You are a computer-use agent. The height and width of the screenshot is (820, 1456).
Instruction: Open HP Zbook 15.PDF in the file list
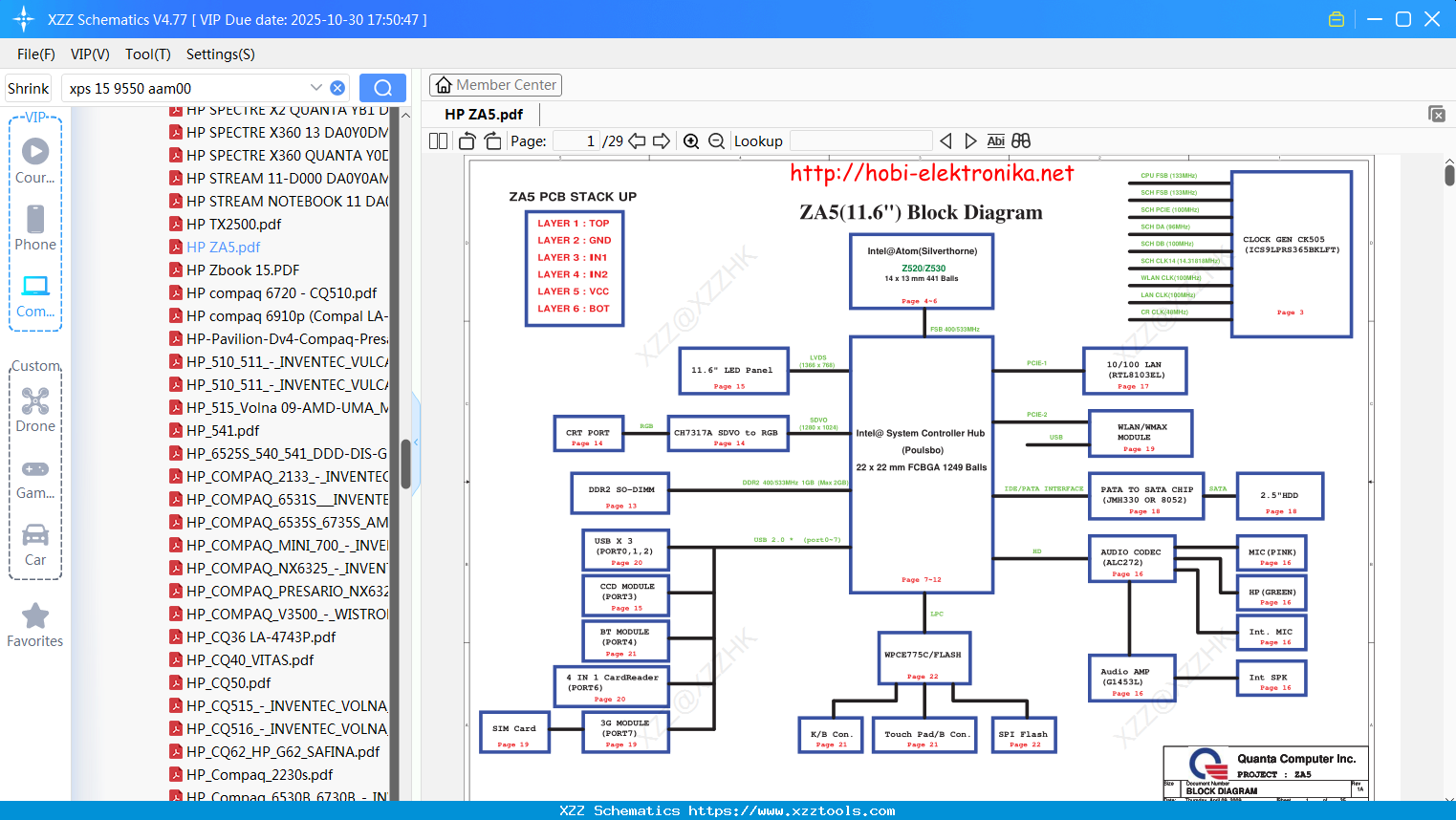(x=243, y=270)
